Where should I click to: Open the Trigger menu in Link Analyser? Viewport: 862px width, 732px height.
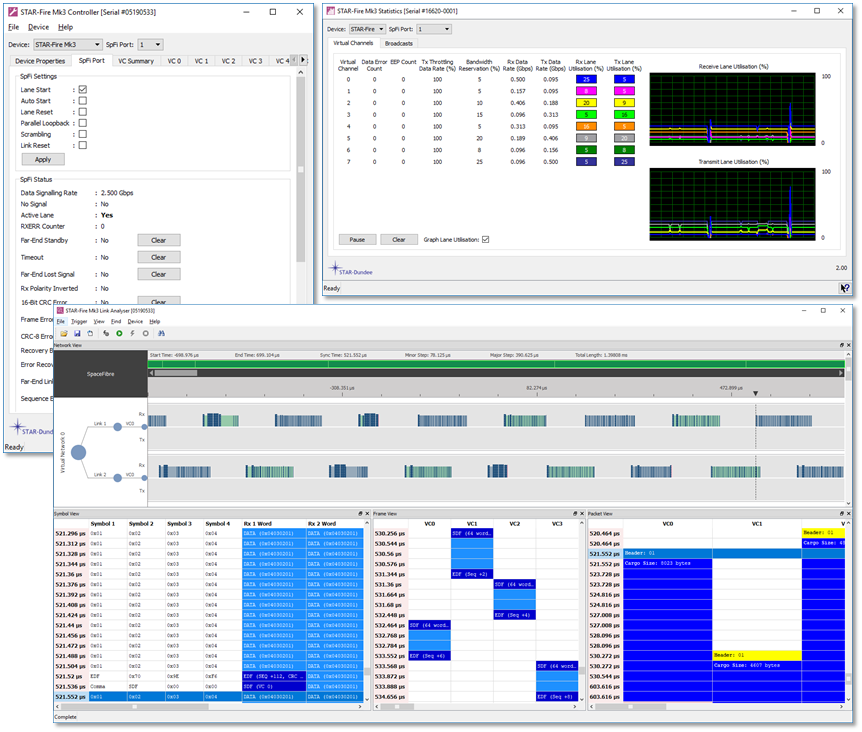click(79, 321)
